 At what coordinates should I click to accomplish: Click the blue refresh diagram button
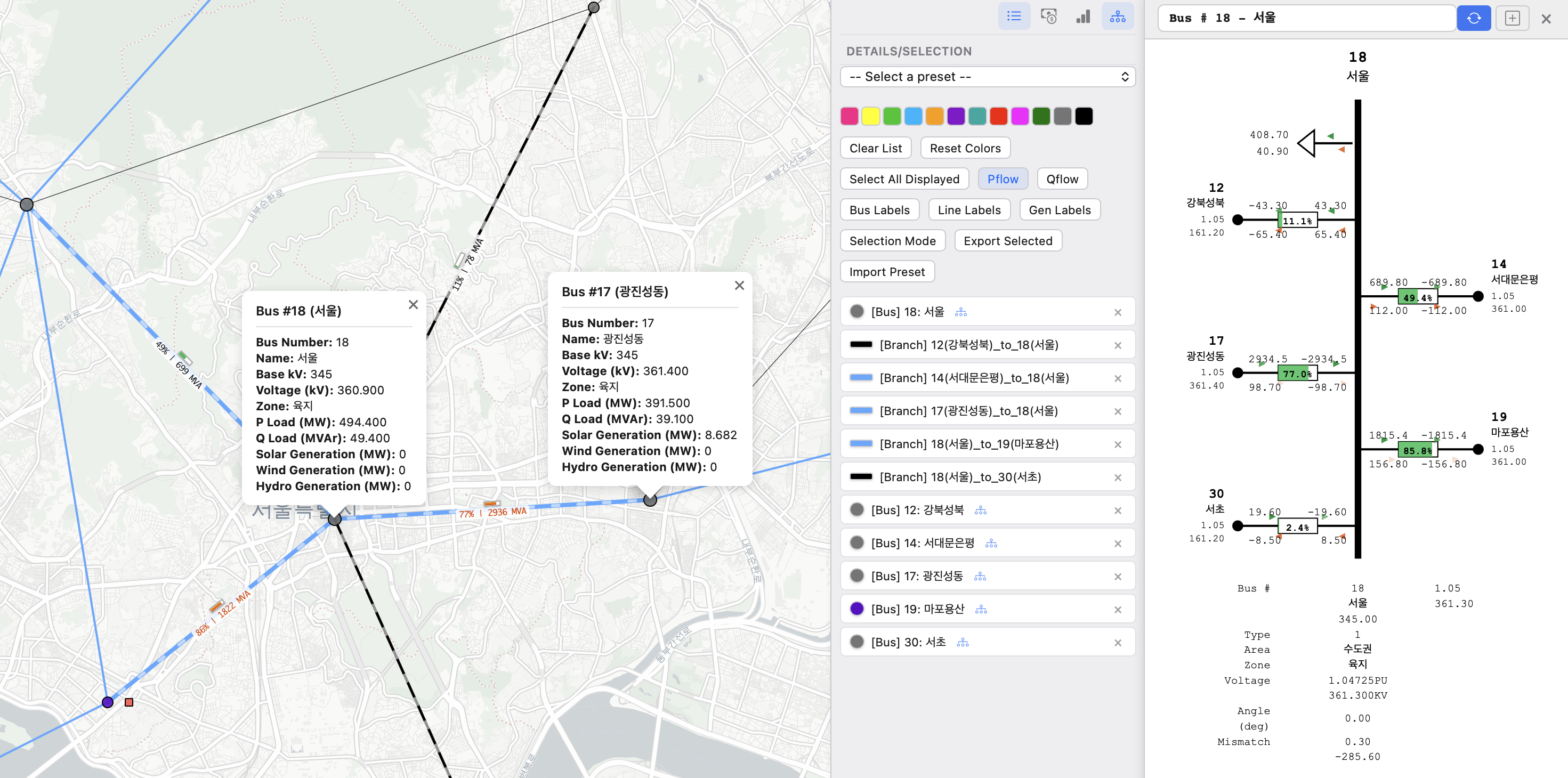pyautogui.click(x=1473, y=18)
